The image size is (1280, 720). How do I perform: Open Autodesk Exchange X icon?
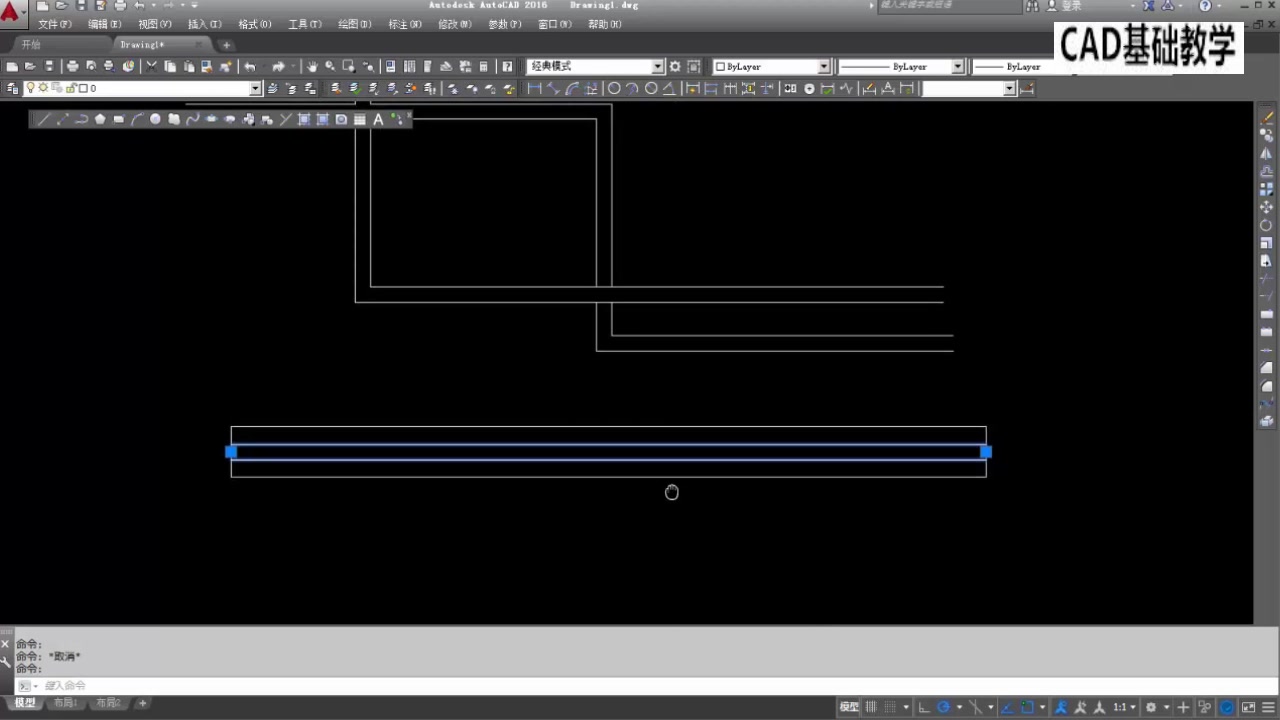click(1150, 6)
